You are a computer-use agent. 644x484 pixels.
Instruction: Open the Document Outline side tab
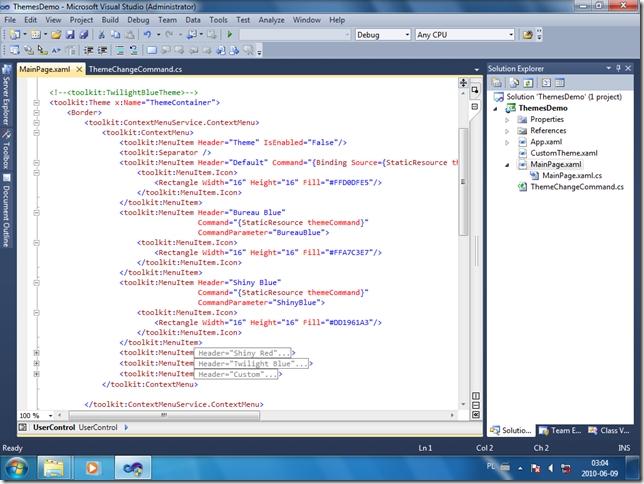pyautogui.click(x=6, y=211)
